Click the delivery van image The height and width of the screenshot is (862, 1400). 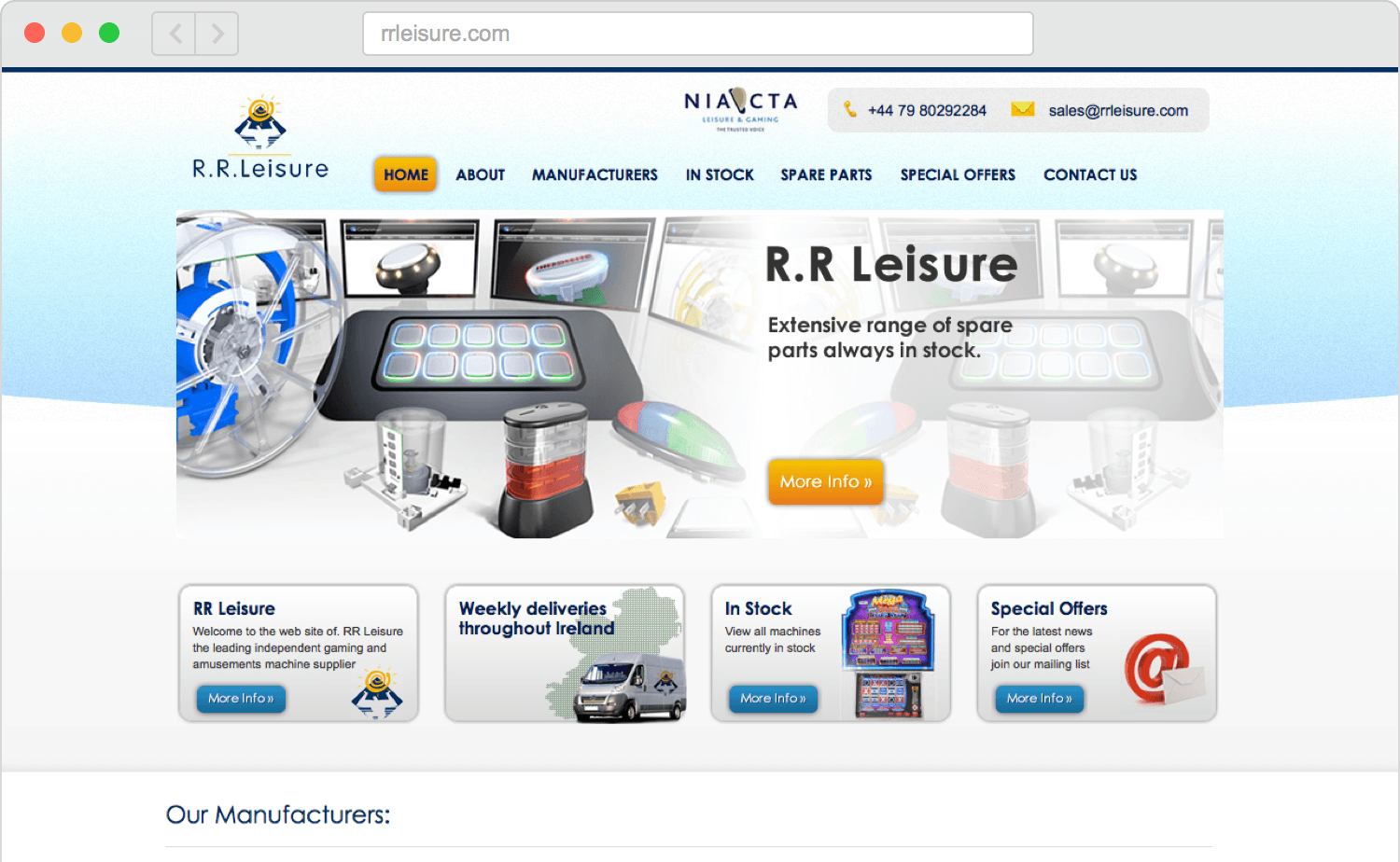point(630,688)
